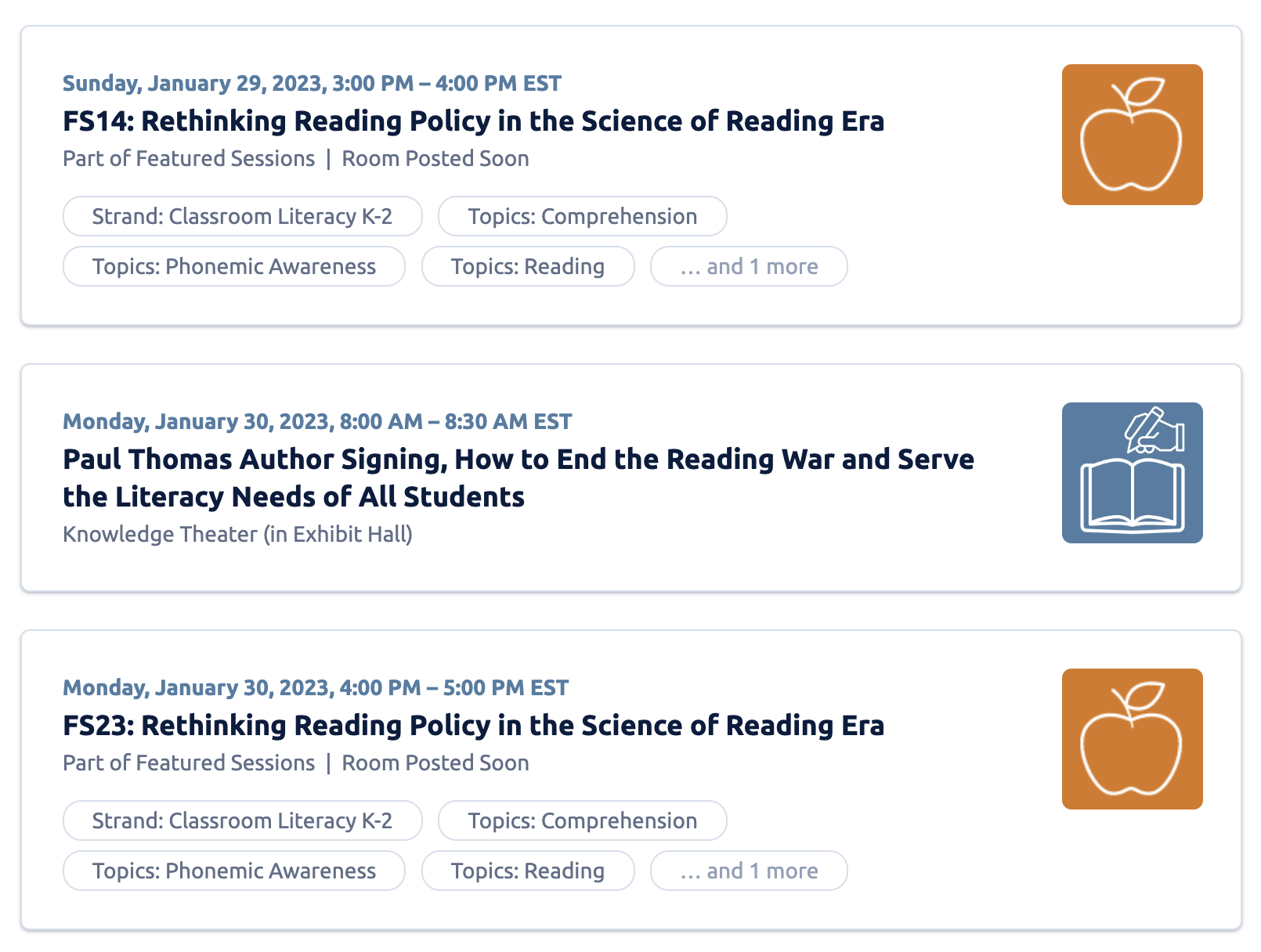
Task: Click Knowledge Theater (in Exhibit Hall) location
Action: pyautogui.click(x=237, y=534)
